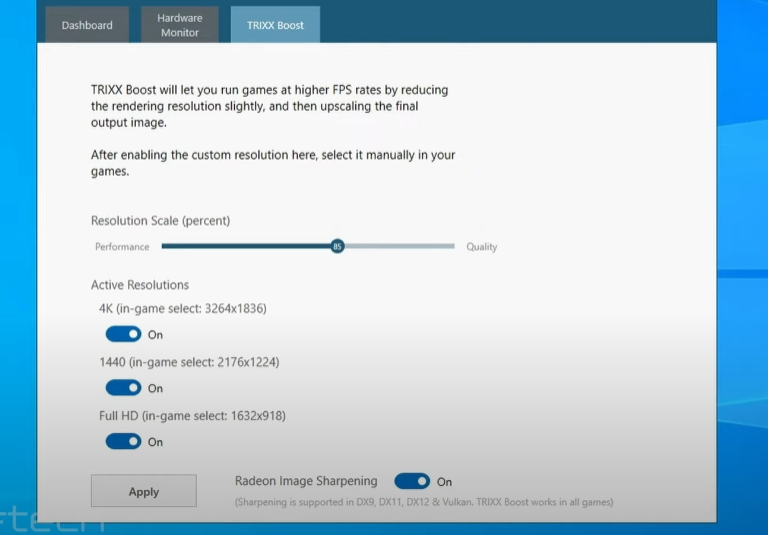Click the Resolution Scale slider handle showing 85

pyautogui.click(x=337, y=246)
